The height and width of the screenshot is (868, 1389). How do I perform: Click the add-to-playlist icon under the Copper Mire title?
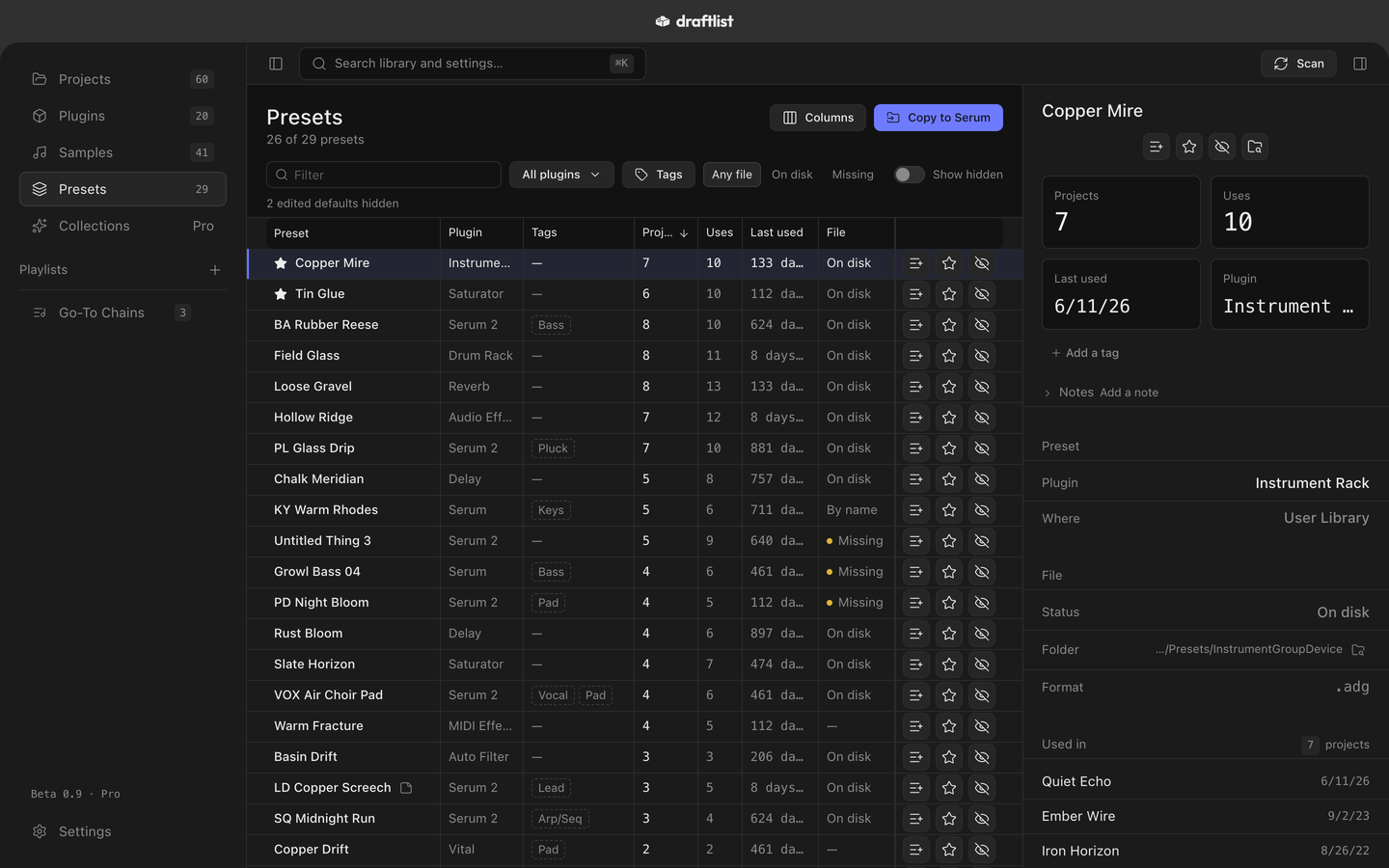[x=1157, y=147]
